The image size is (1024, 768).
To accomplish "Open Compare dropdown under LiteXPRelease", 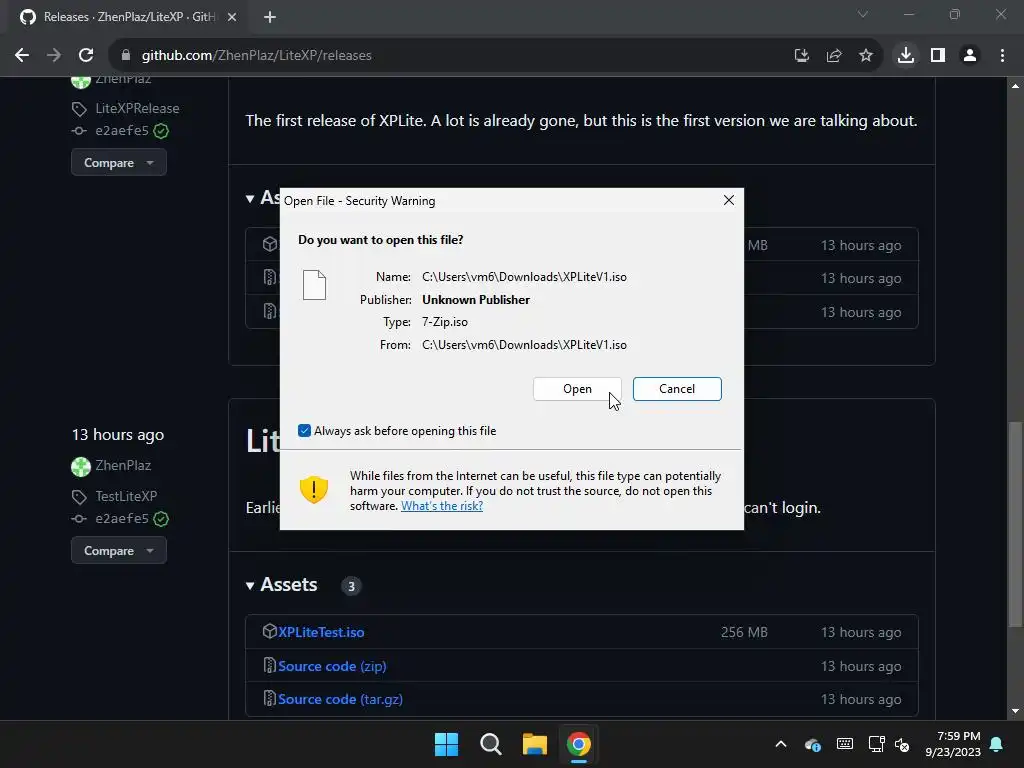I will click(x=118, y=163).
